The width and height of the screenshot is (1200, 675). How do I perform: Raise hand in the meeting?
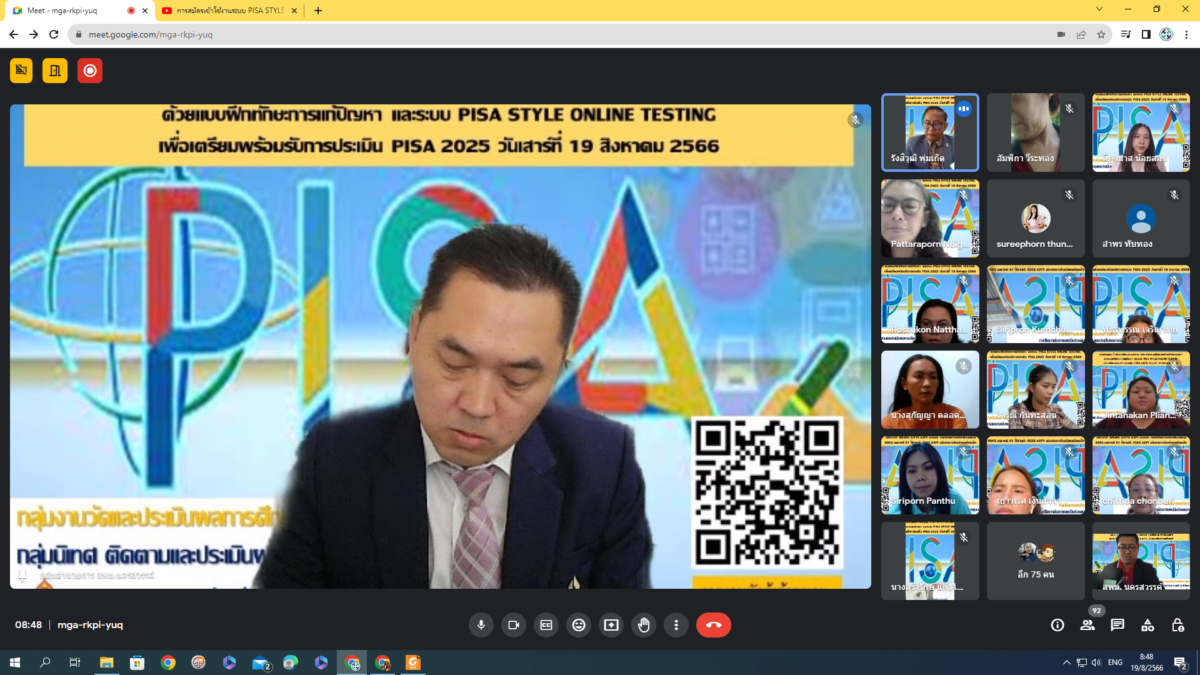click(644, 625)
